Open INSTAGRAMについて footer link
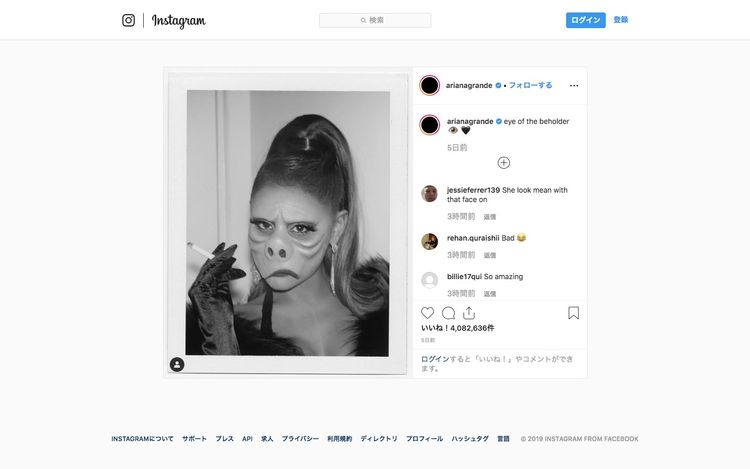750x469 pixels. click(142, 439)
